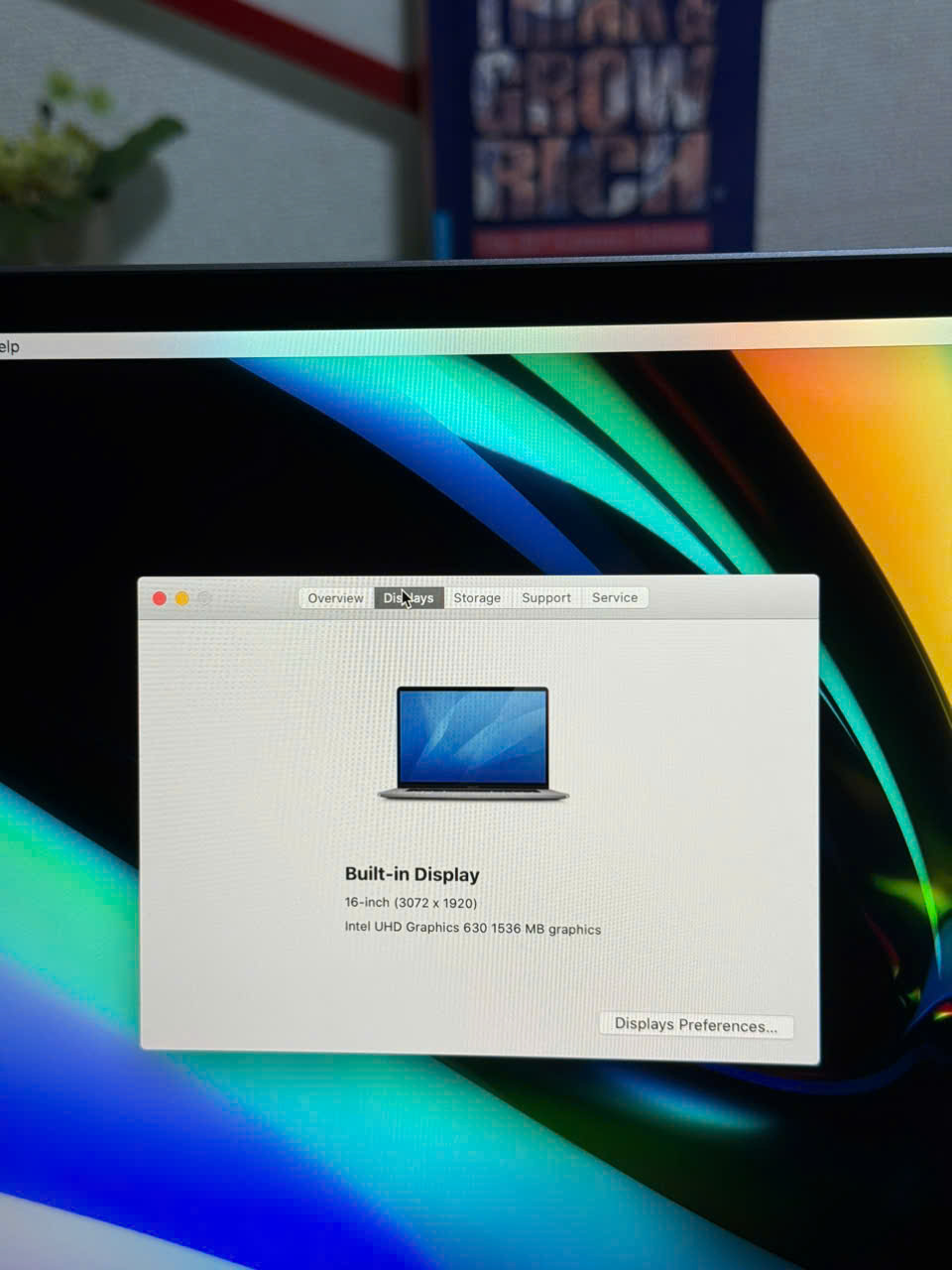Show the Service tab
The width and height of the screenshot is (952, 1270).
click(615, 597)
